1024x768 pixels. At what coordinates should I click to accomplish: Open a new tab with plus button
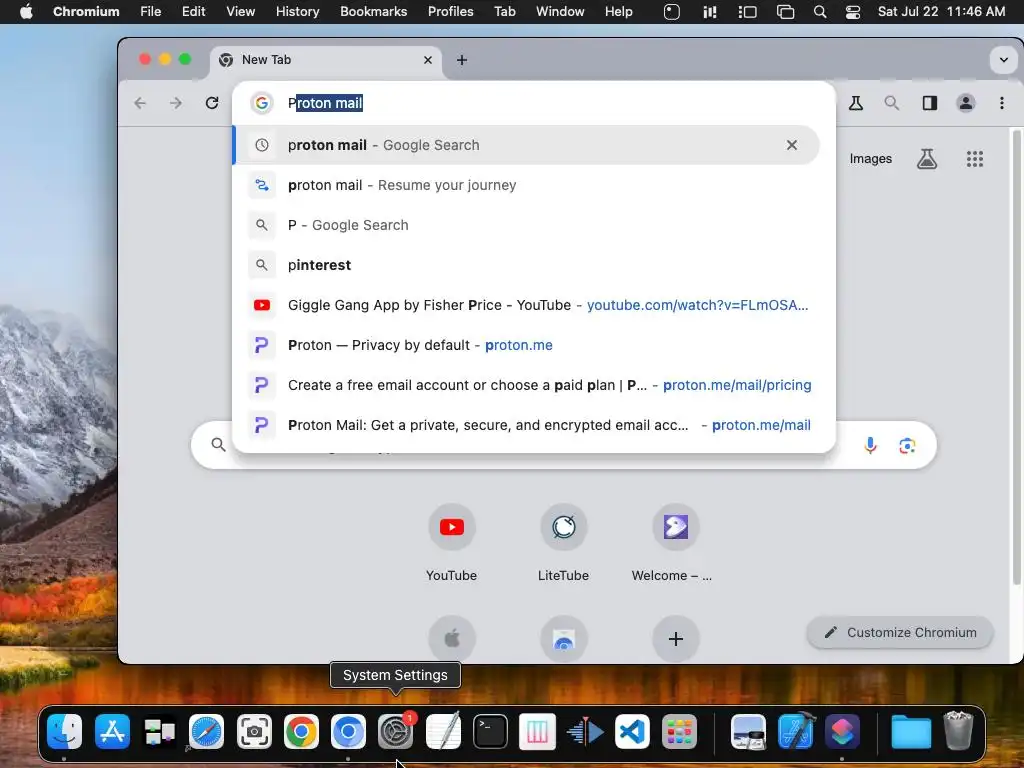(462, 60)
